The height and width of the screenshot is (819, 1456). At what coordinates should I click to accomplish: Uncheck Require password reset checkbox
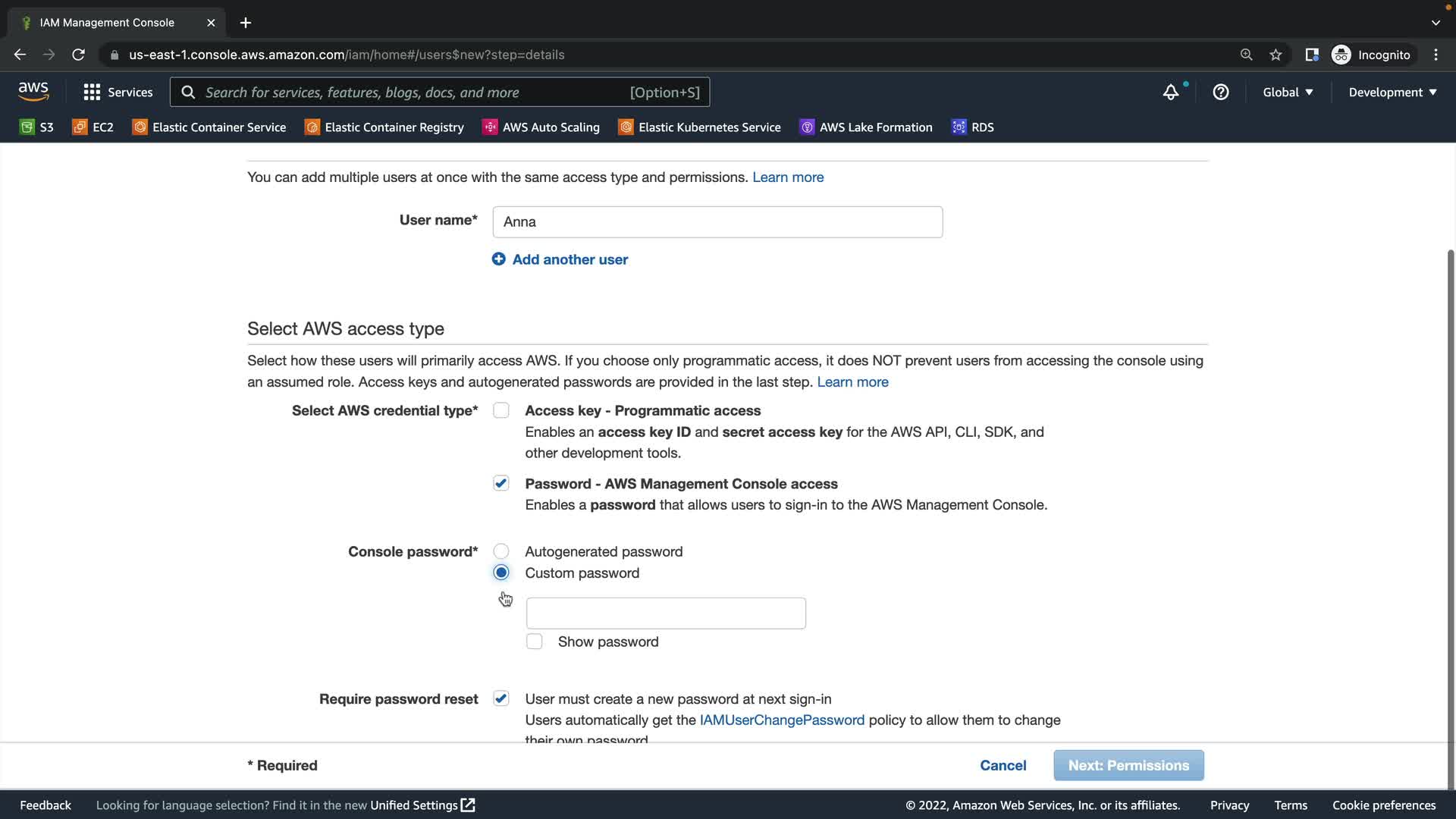point(500,698)
